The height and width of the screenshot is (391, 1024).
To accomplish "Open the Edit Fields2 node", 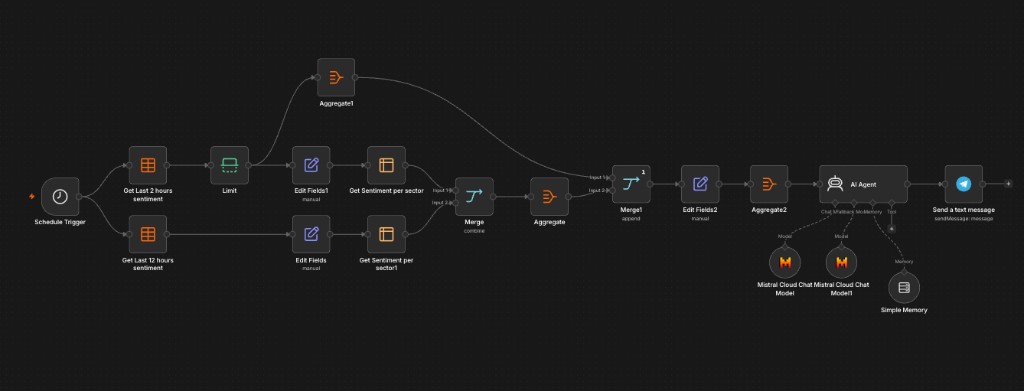I will click(700, 184).
